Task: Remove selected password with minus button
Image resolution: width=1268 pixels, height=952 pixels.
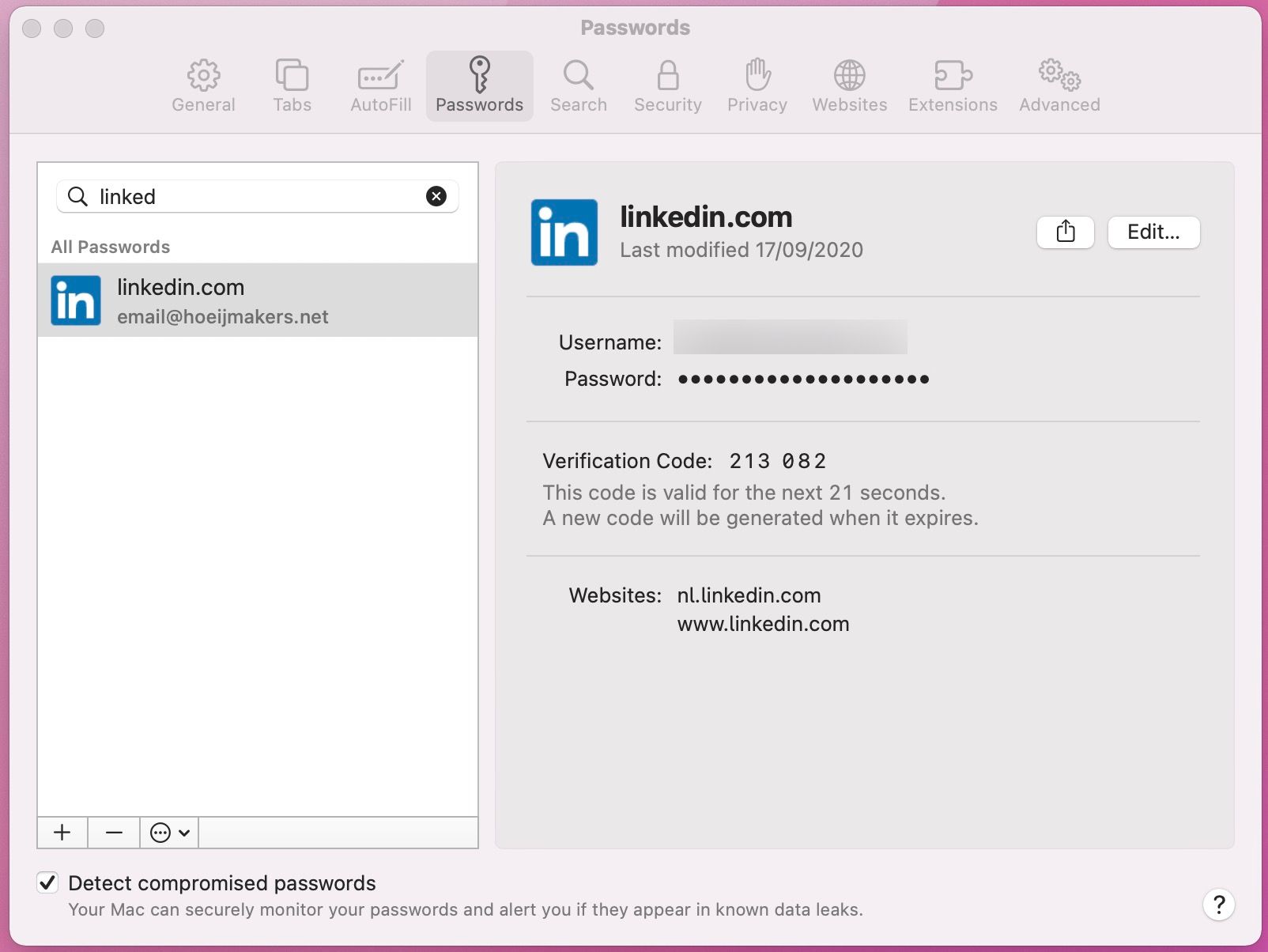Action: coord(114,833)
